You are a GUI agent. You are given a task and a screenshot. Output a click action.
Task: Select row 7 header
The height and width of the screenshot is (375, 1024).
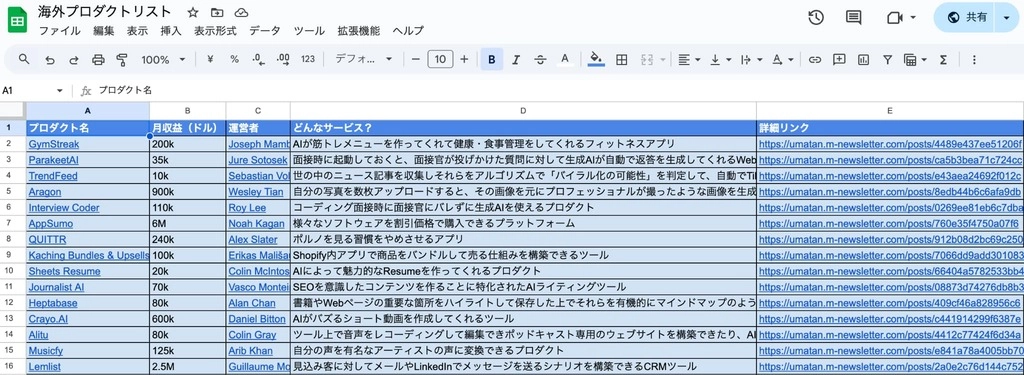(x=9, y=224)
